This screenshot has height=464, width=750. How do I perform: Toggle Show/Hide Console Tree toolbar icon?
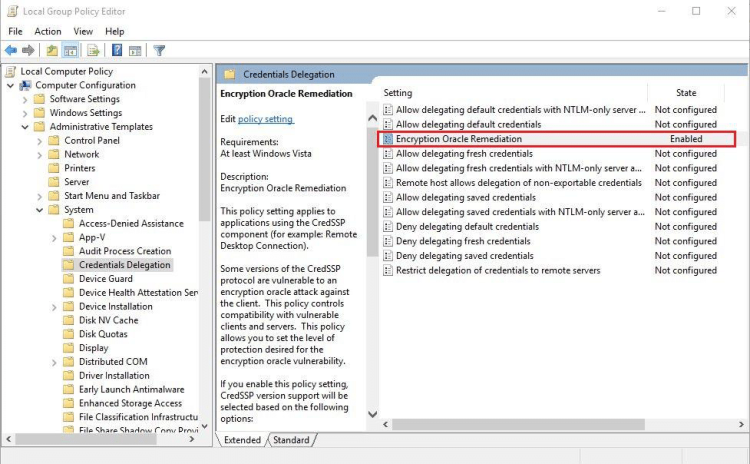pyautogui.click(x=71, y=50)
